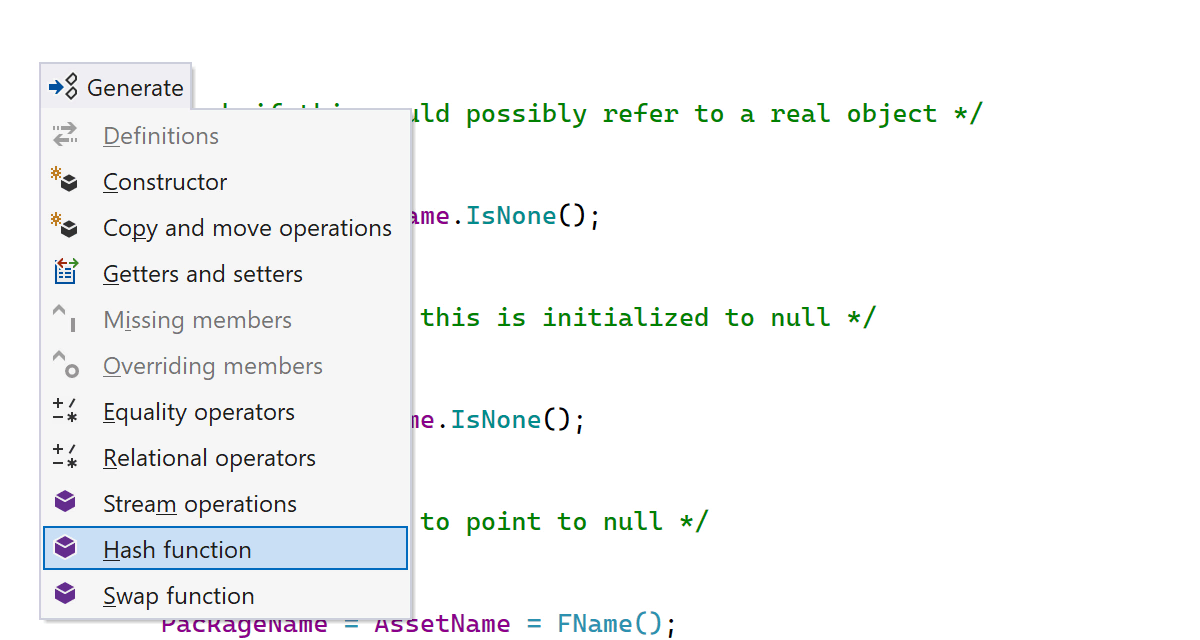1200x640 pixels.
Task: Click the Constructor icon
Action: [66, 181]
